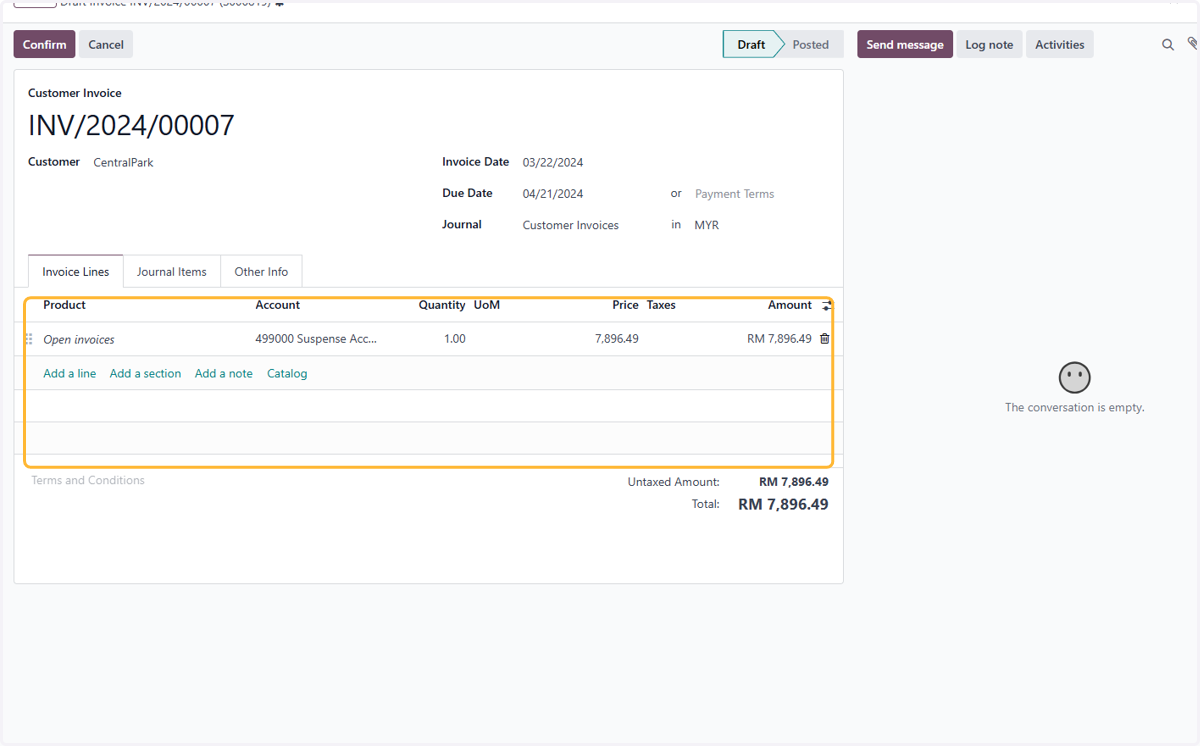The height and width of the screenshot is (746, 1200).
Task: Select the Draft status stage
Action: [751, 44]
